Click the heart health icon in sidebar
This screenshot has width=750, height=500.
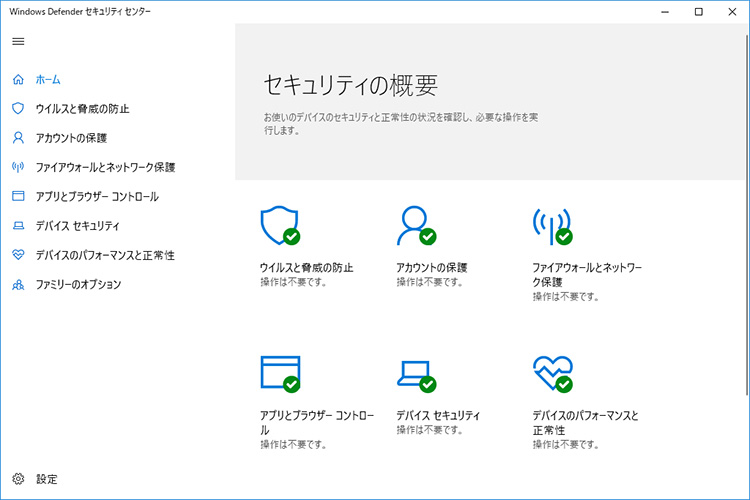(18, 255)
